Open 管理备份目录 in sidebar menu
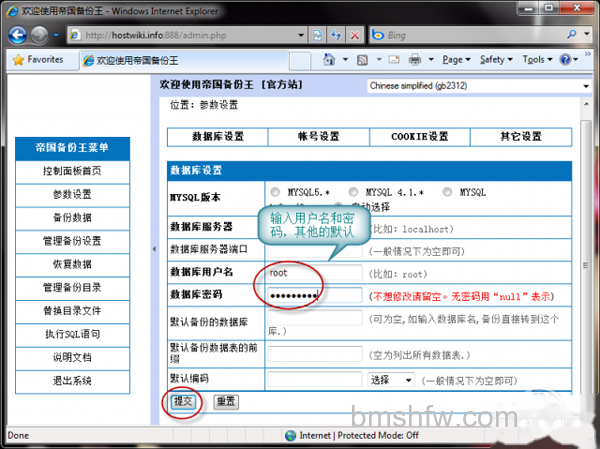 tap(72, 287)
